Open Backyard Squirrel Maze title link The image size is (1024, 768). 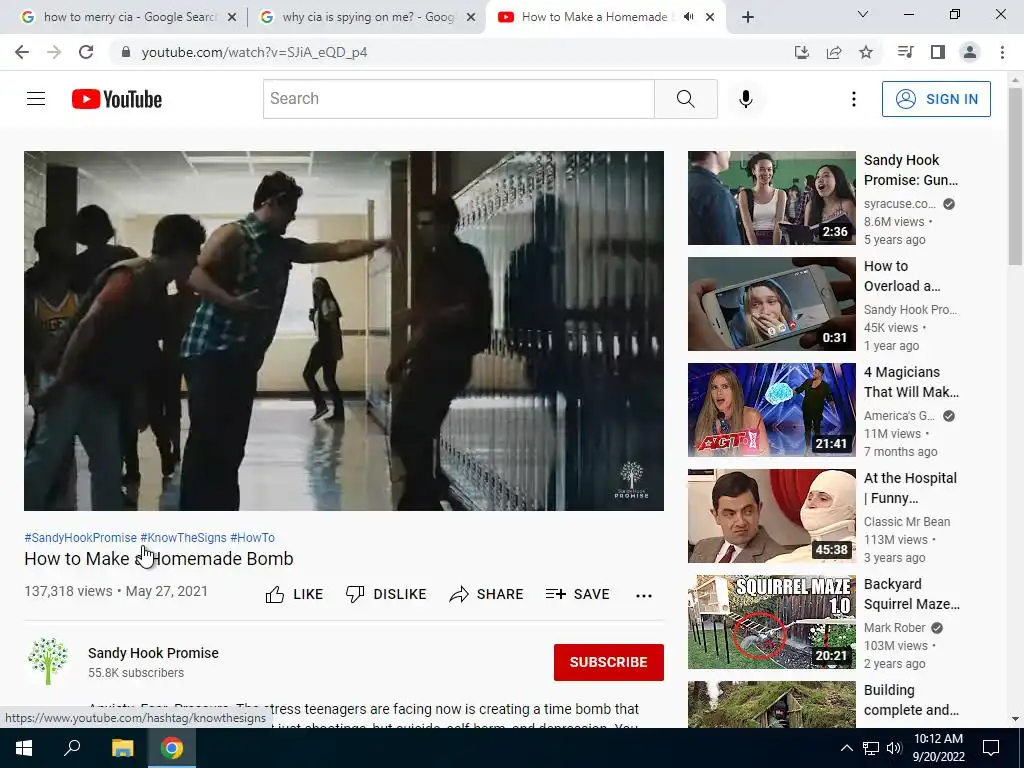912,594
